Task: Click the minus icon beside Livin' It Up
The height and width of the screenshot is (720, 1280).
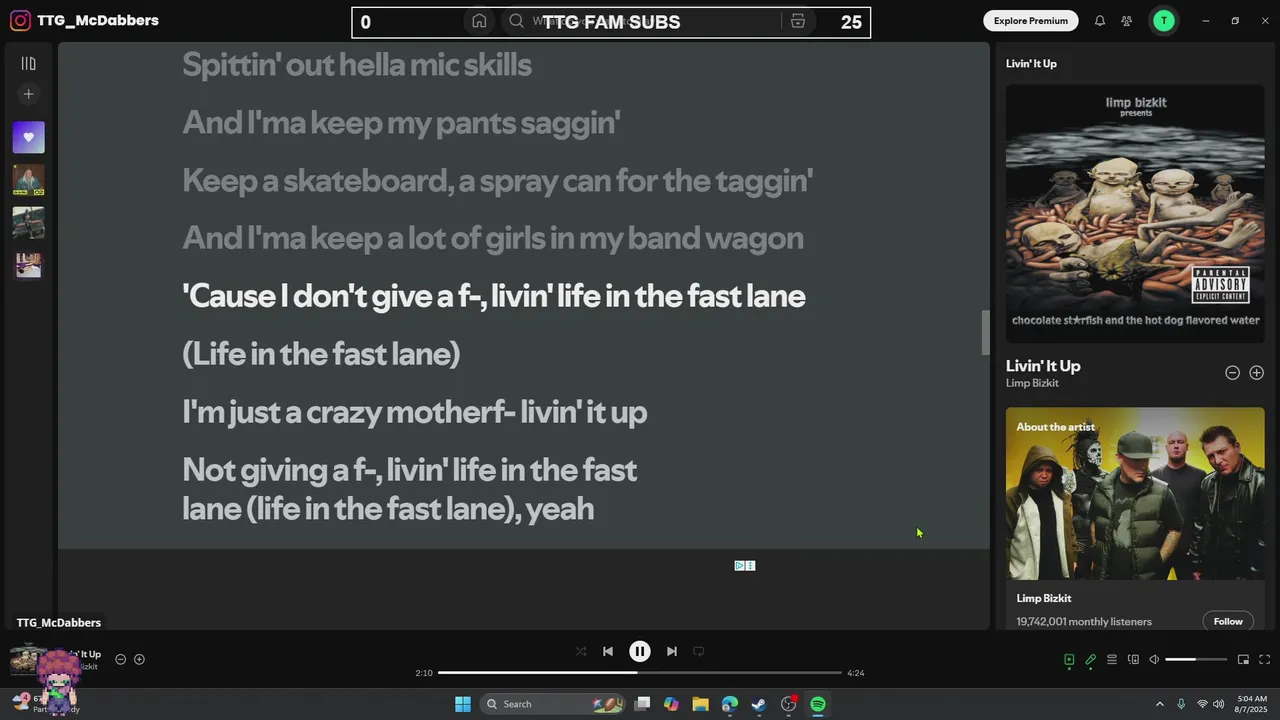Action: point(1232,372)
